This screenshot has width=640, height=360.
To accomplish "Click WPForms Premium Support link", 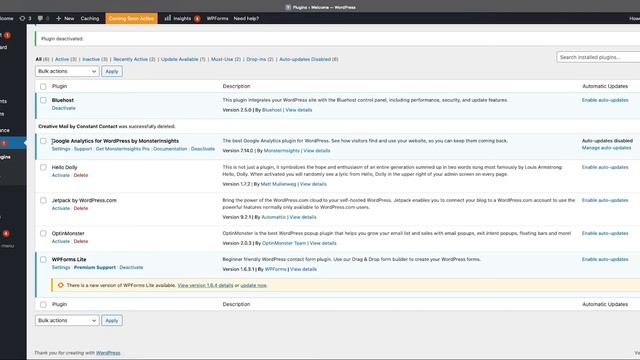I will (95, 268).
